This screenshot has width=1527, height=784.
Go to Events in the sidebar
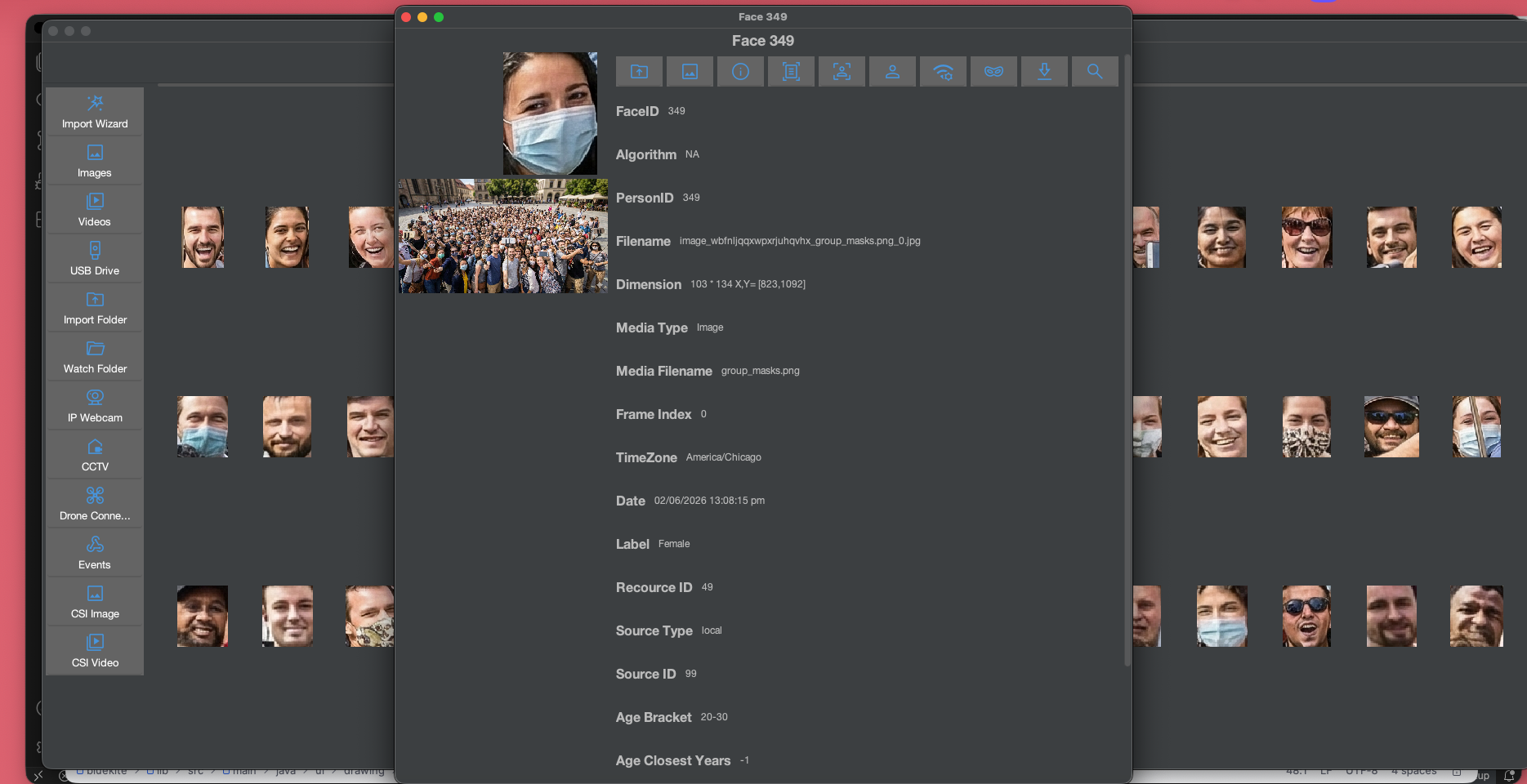pos(95,553)
